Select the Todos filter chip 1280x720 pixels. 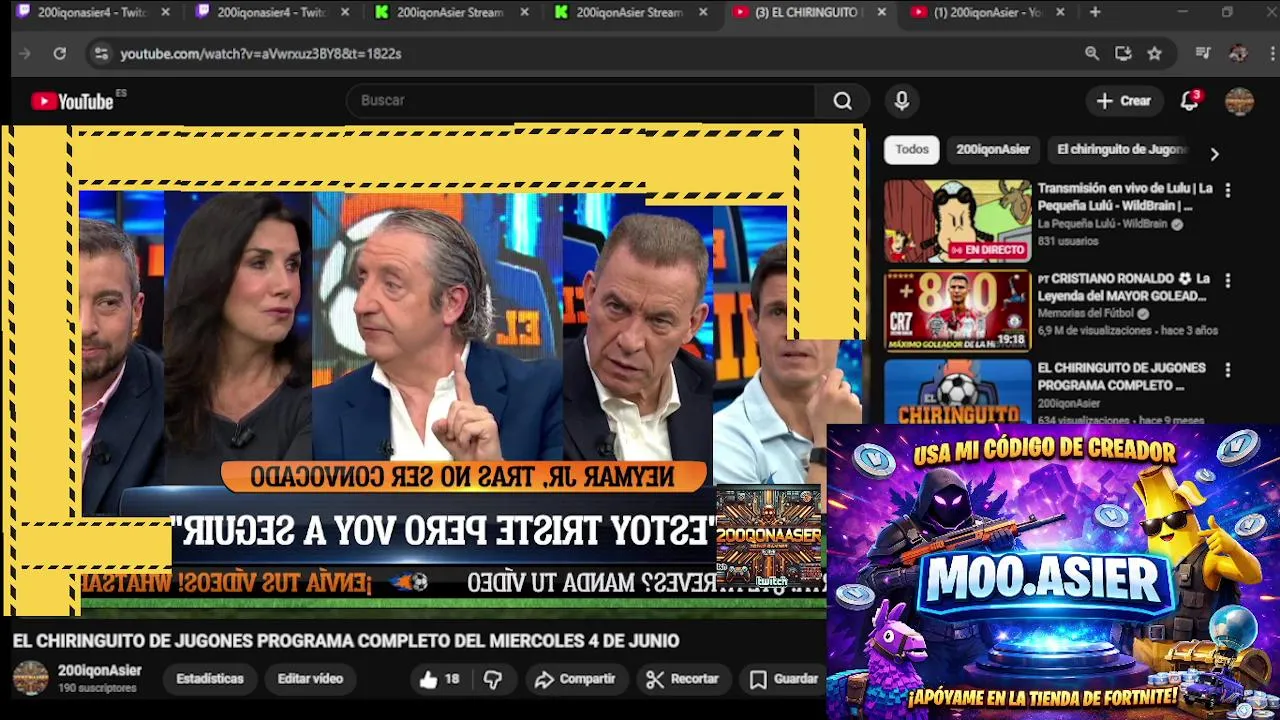pyautogui.click(x=912, y=149)
